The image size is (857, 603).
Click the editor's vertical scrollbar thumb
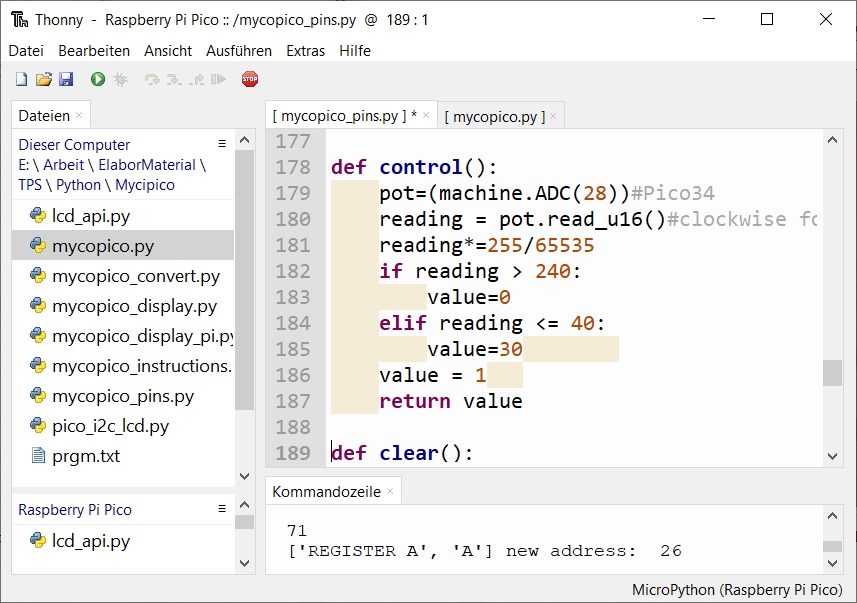(832, 372)
